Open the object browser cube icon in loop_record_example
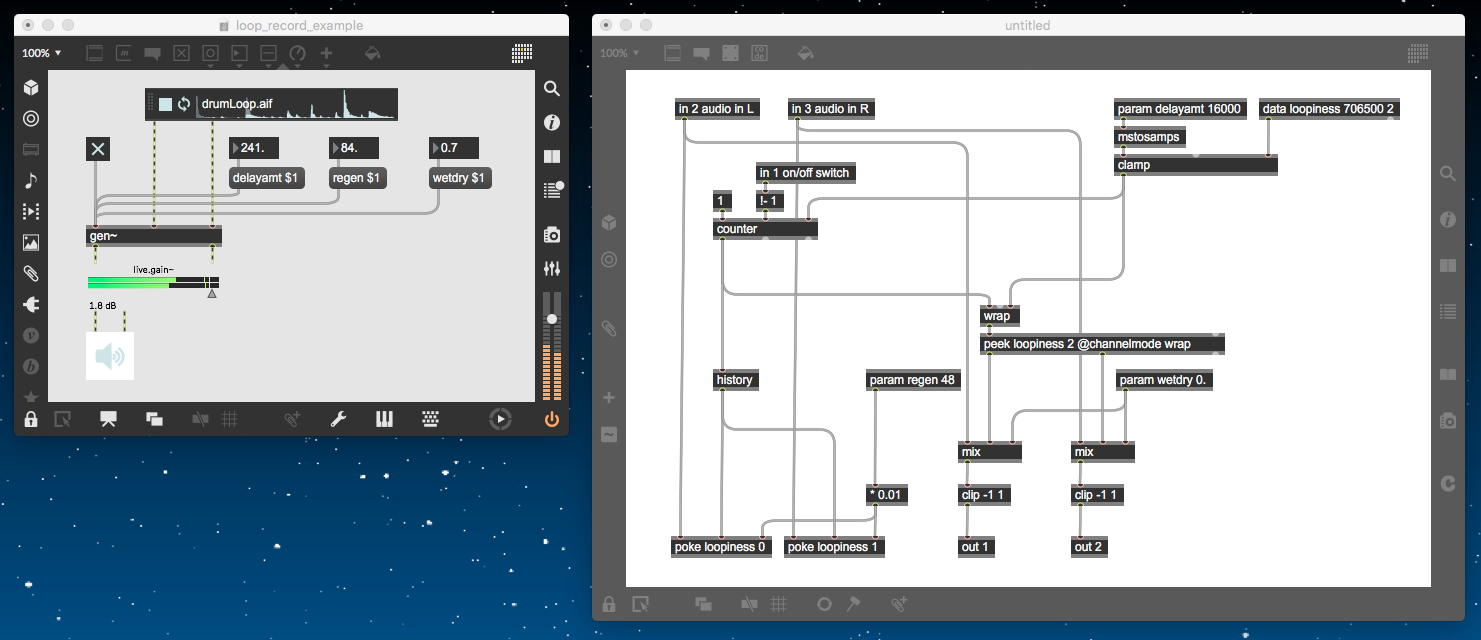Viewport: 1481px width, 640px height. (x=31, y=88)
